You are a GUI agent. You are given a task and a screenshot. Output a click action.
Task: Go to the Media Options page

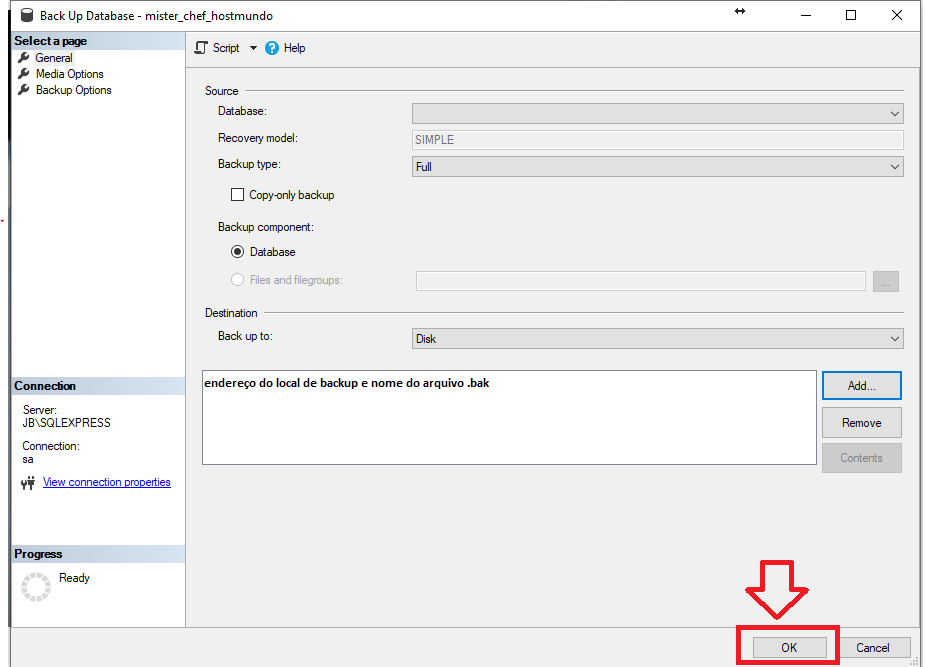point(69,74)
